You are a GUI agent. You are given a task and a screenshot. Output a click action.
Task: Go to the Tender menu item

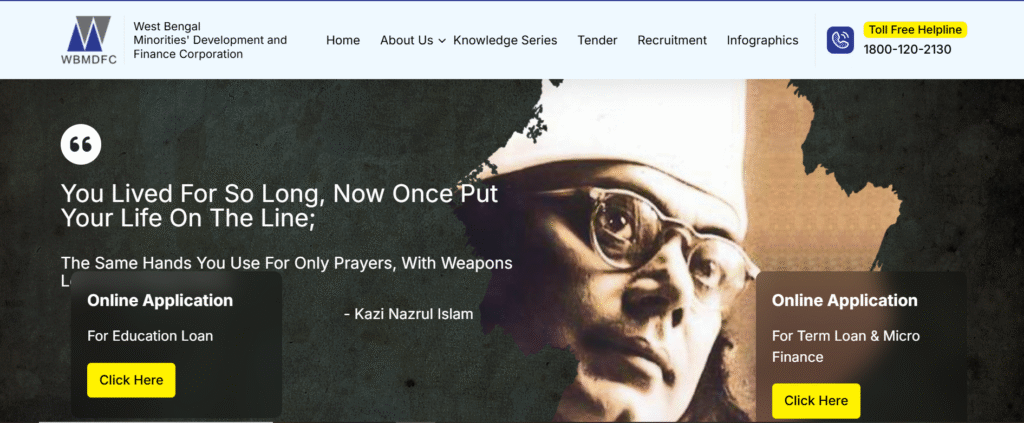[x=597, y=40]
